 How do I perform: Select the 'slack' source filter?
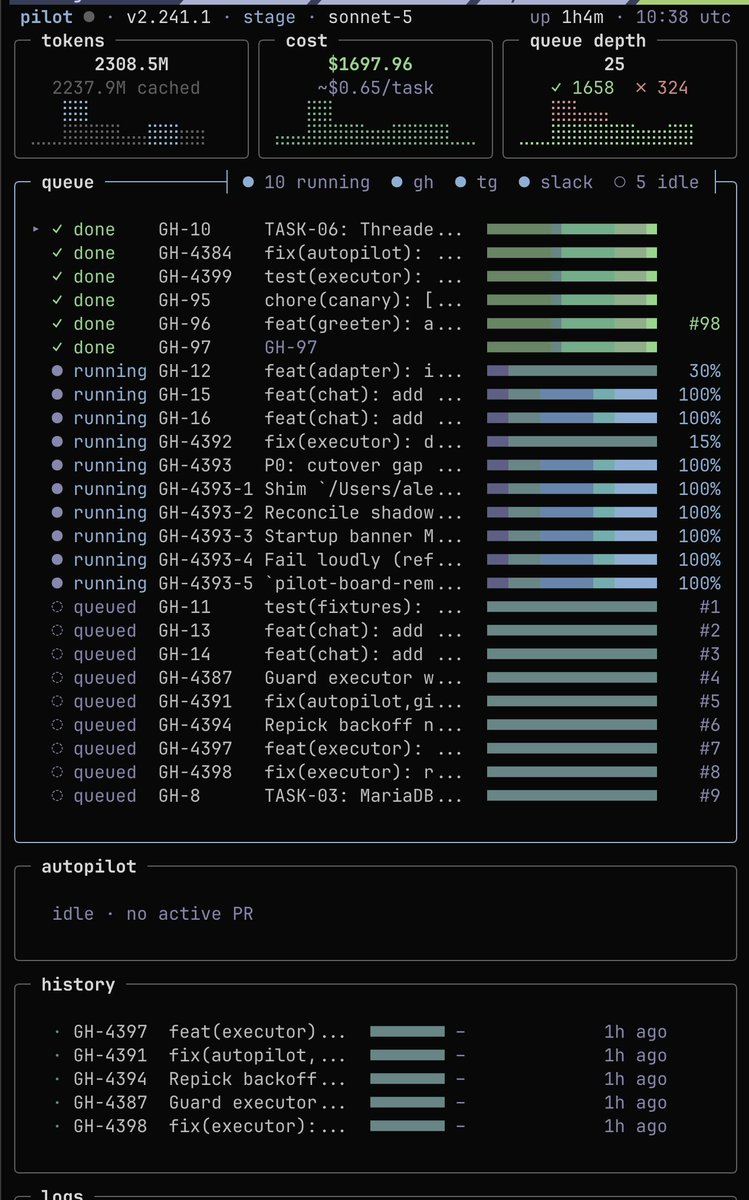click(x=556, y=182)
